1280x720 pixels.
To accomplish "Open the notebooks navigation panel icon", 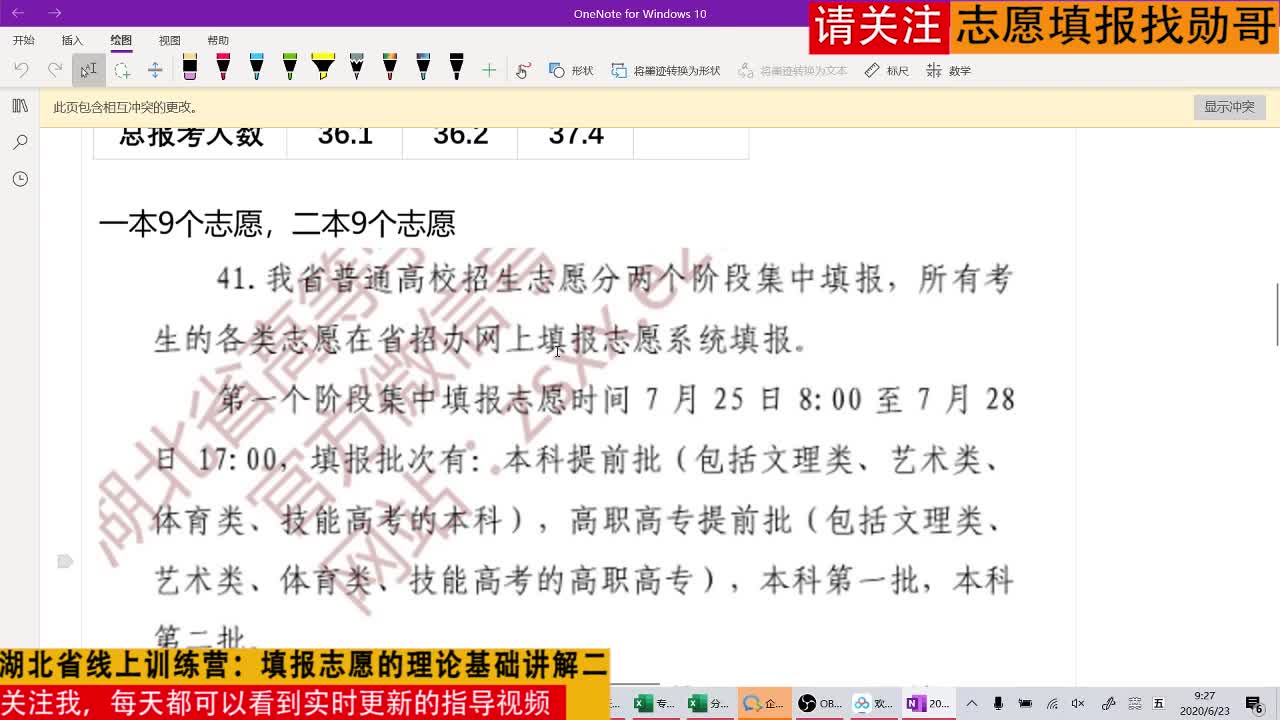I will tap(20, 106).
